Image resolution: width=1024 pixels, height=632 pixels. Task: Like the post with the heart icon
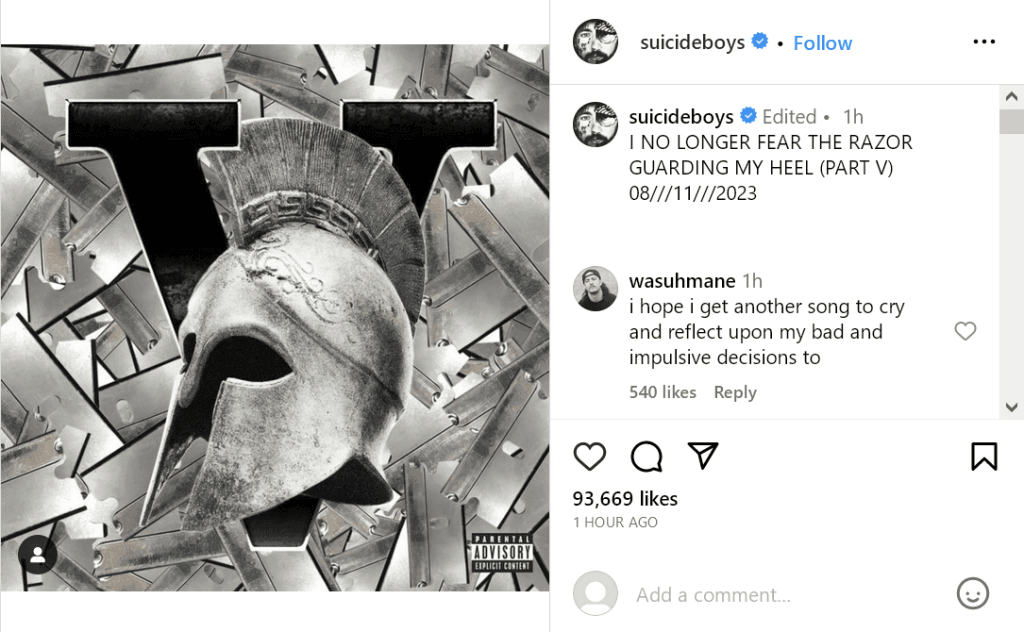[x=590, y=456]
